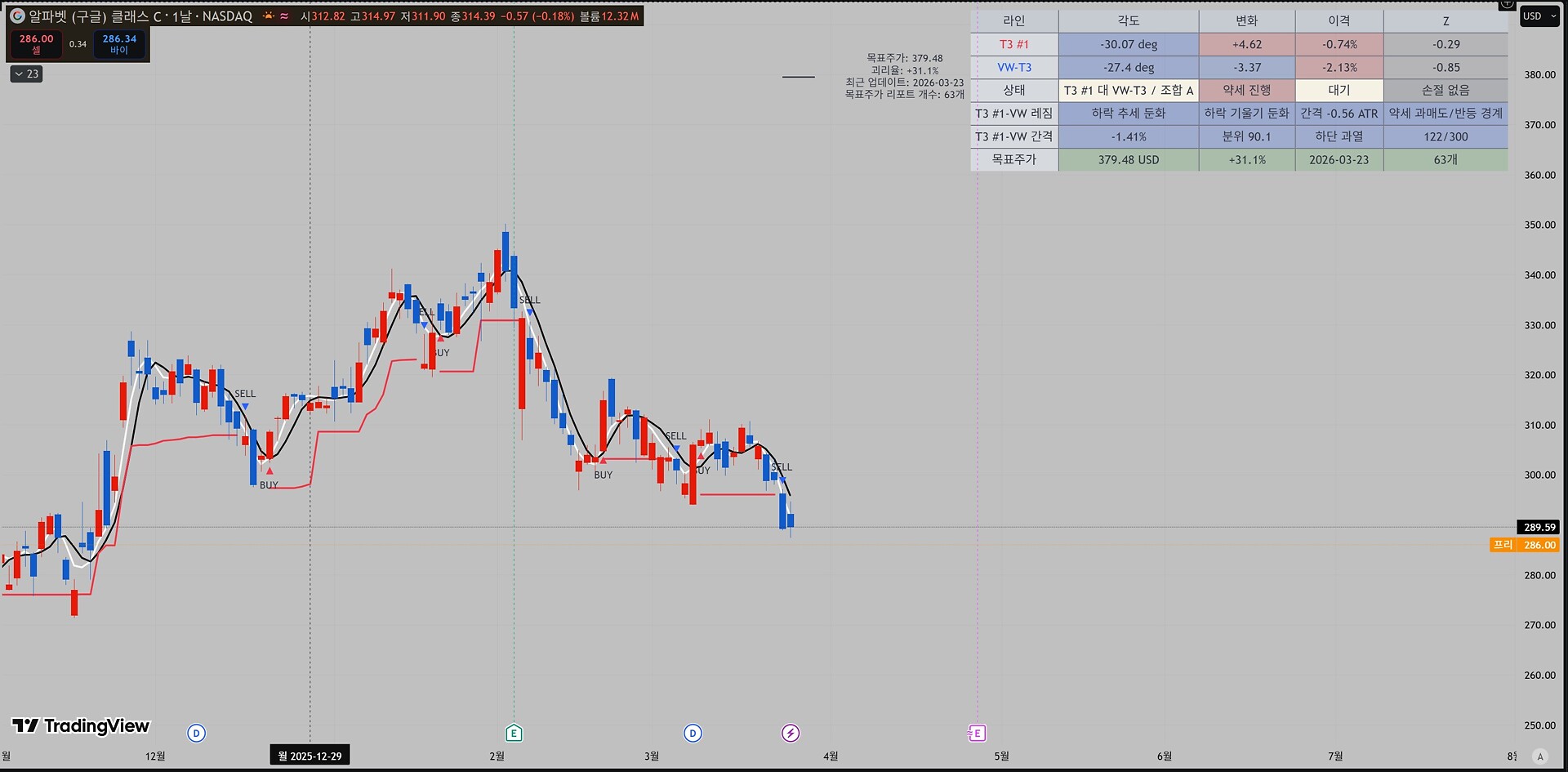This screenshot has width=1568, height=772.
Task: Click the Z table header cell
Action: pos(1445,21)
